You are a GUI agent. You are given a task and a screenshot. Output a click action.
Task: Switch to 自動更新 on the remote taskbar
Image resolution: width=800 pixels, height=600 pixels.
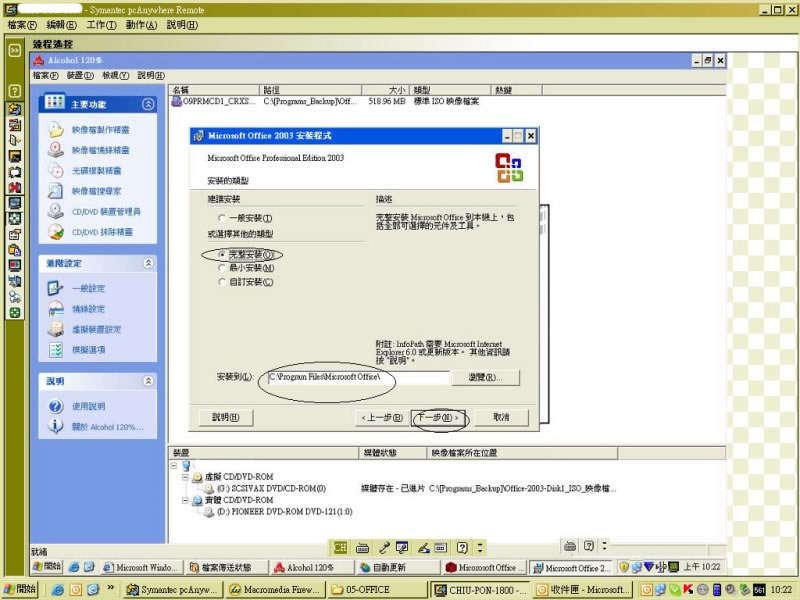pos(397,567)
